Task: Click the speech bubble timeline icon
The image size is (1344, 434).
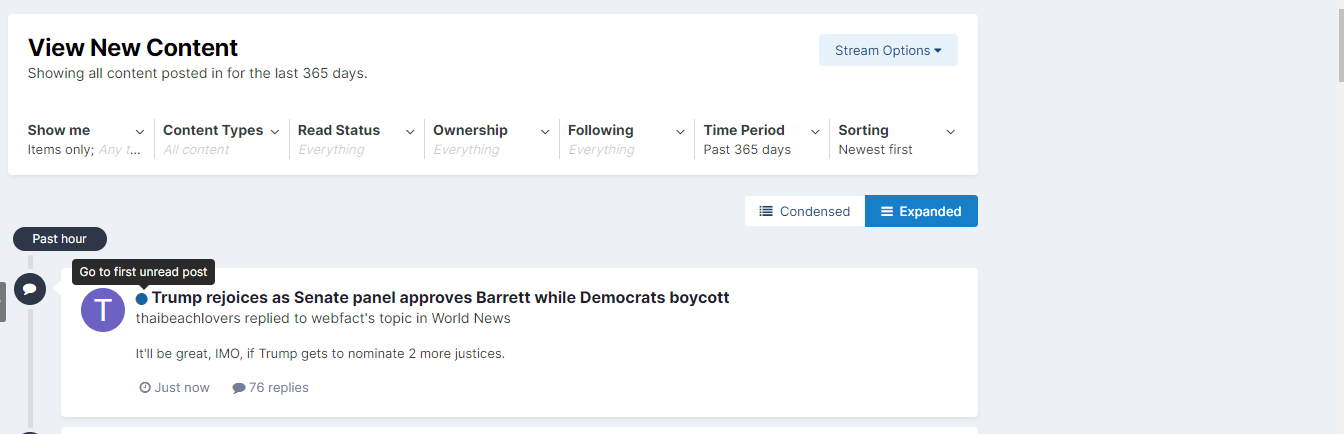Action: click(30, 289)
